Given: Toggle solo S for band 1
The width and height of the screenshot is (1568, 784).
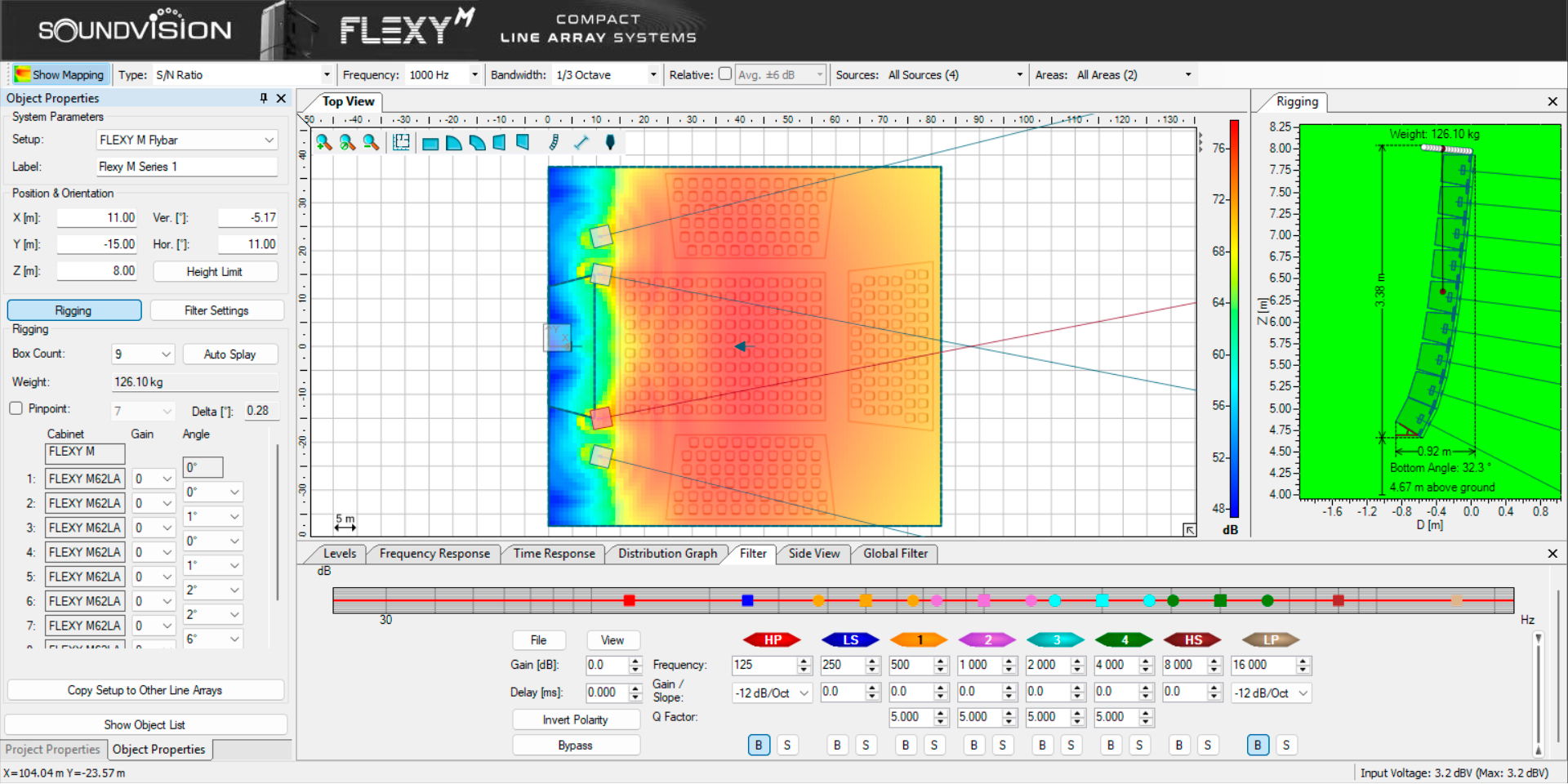Looking at the screenshot, I should coord(934,745).
